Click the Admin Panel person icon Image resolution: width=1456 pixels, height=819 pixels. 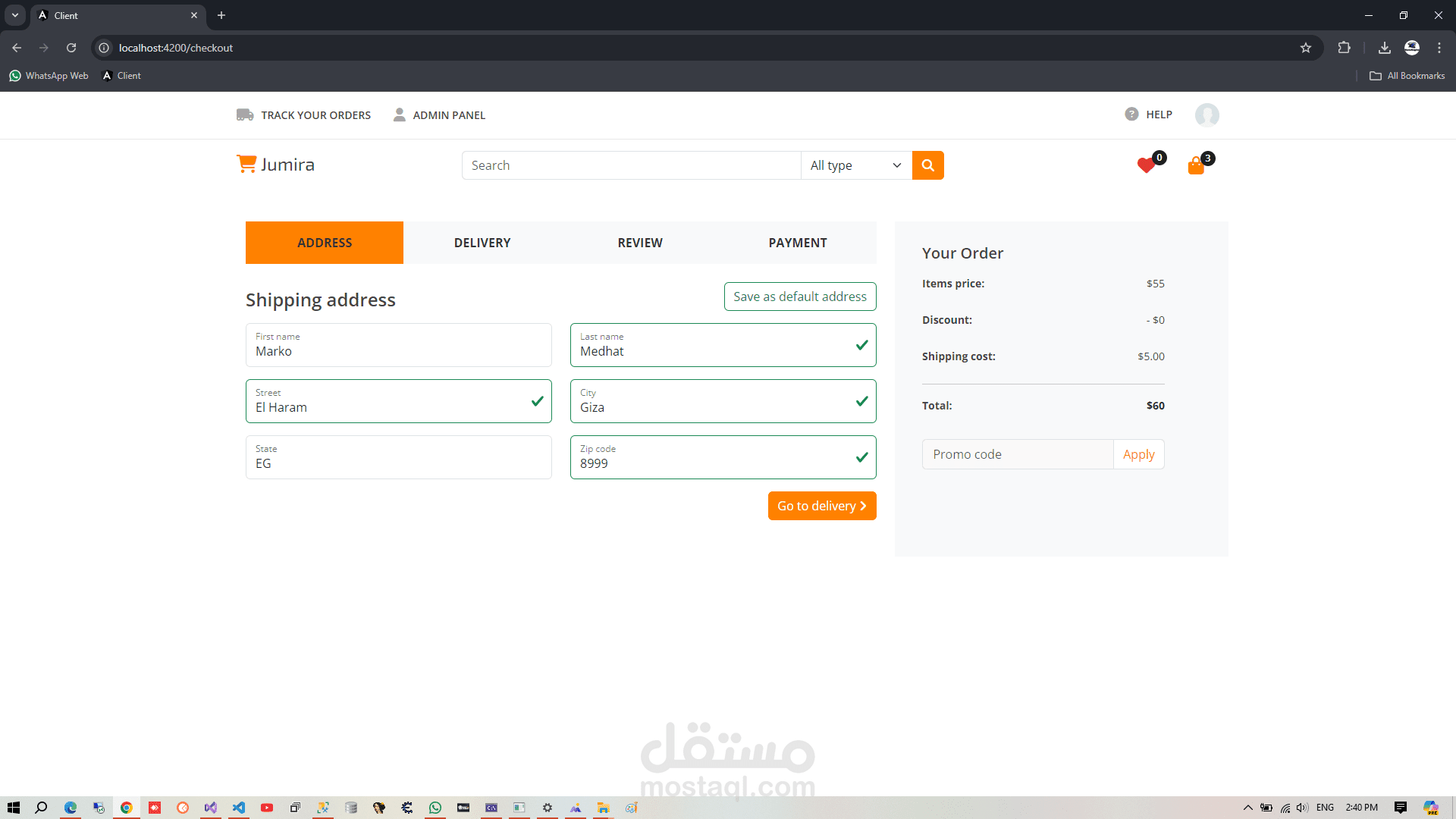pyautogui.click(x=400, y=115)
